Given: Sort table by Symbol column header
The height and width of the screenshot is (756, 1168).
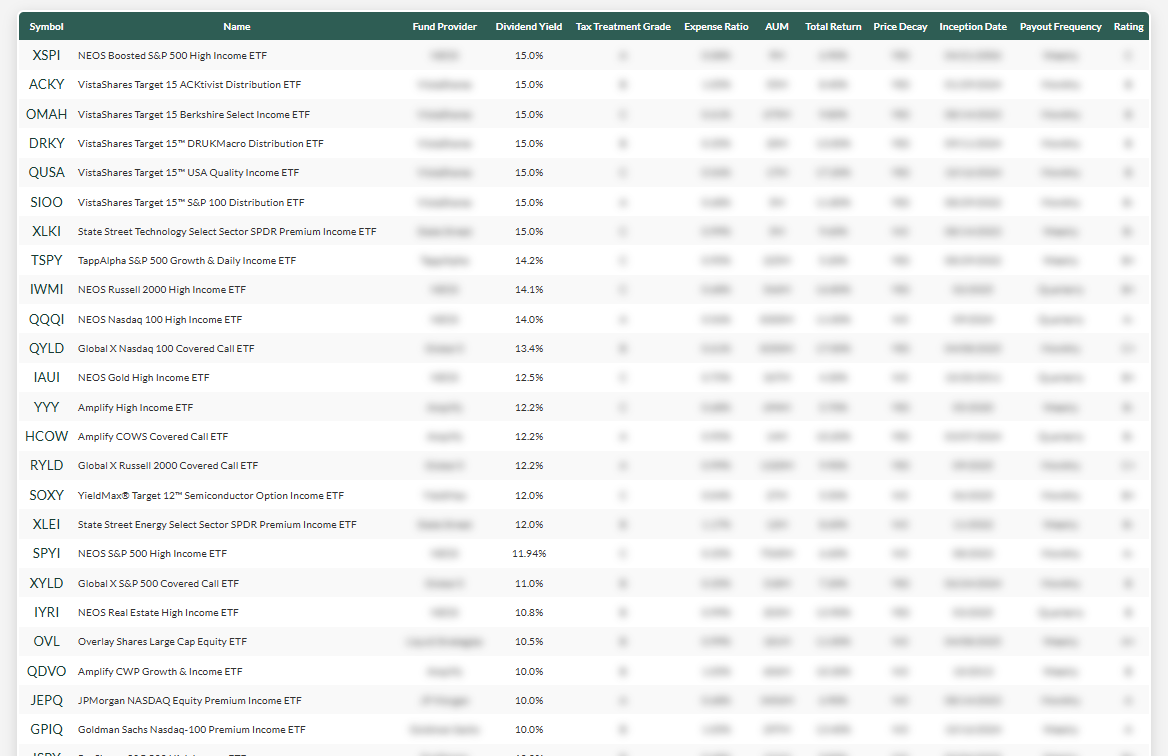Looking at the screenshot, I should (46, 27).
